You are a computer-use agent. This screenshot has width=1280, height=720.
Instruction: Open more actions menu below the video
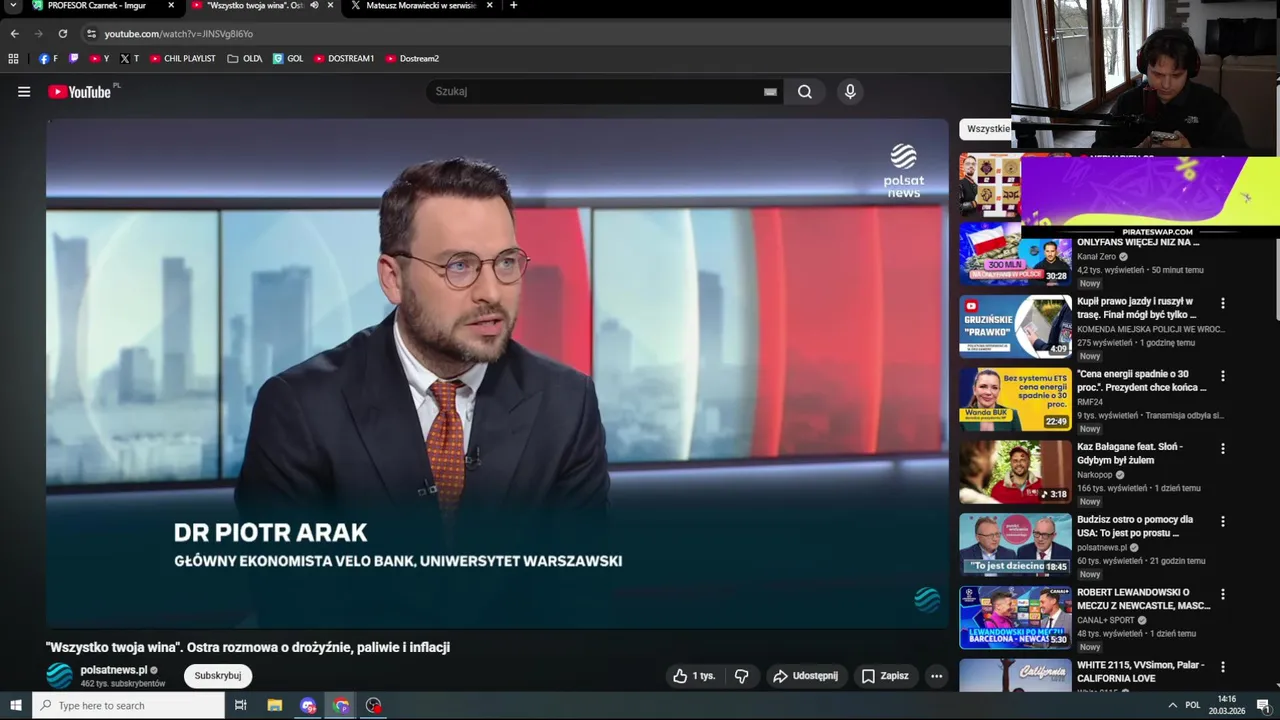click(x=936, y=676)
